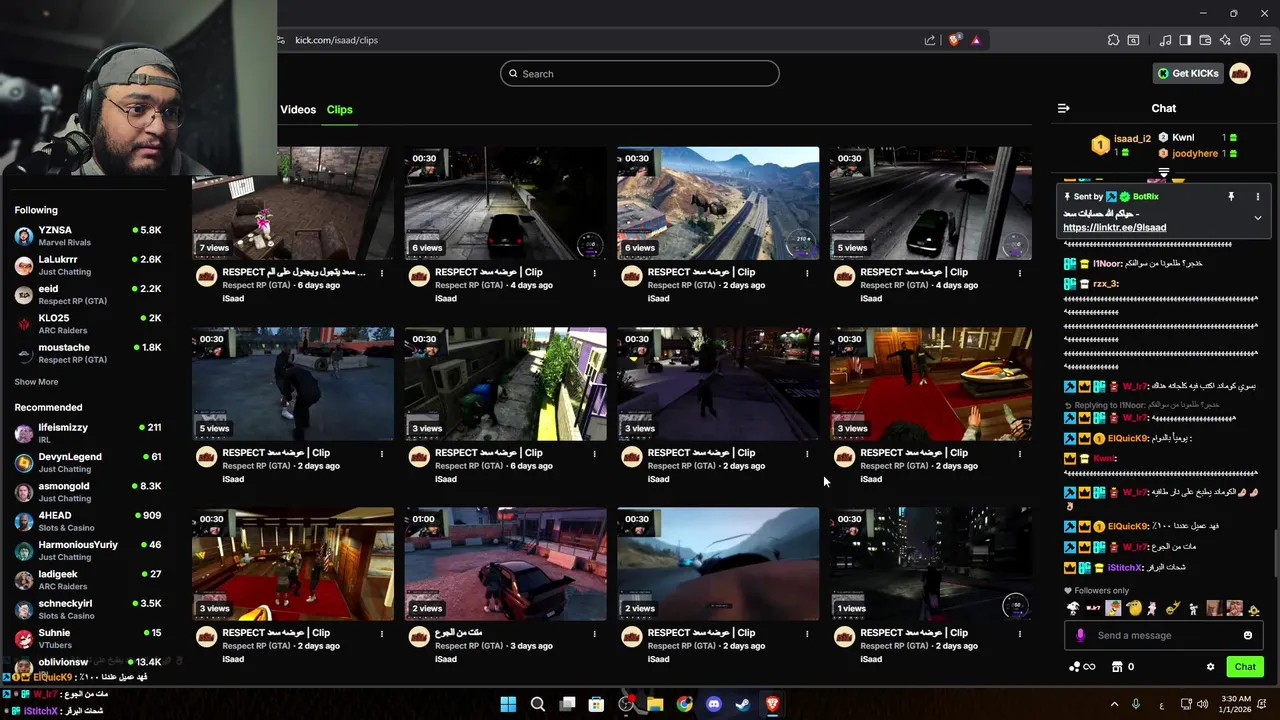Open moustache channel in Following
Image resolution: width=1280 pixels, height=720 pixels.
(x=88, y=353)
